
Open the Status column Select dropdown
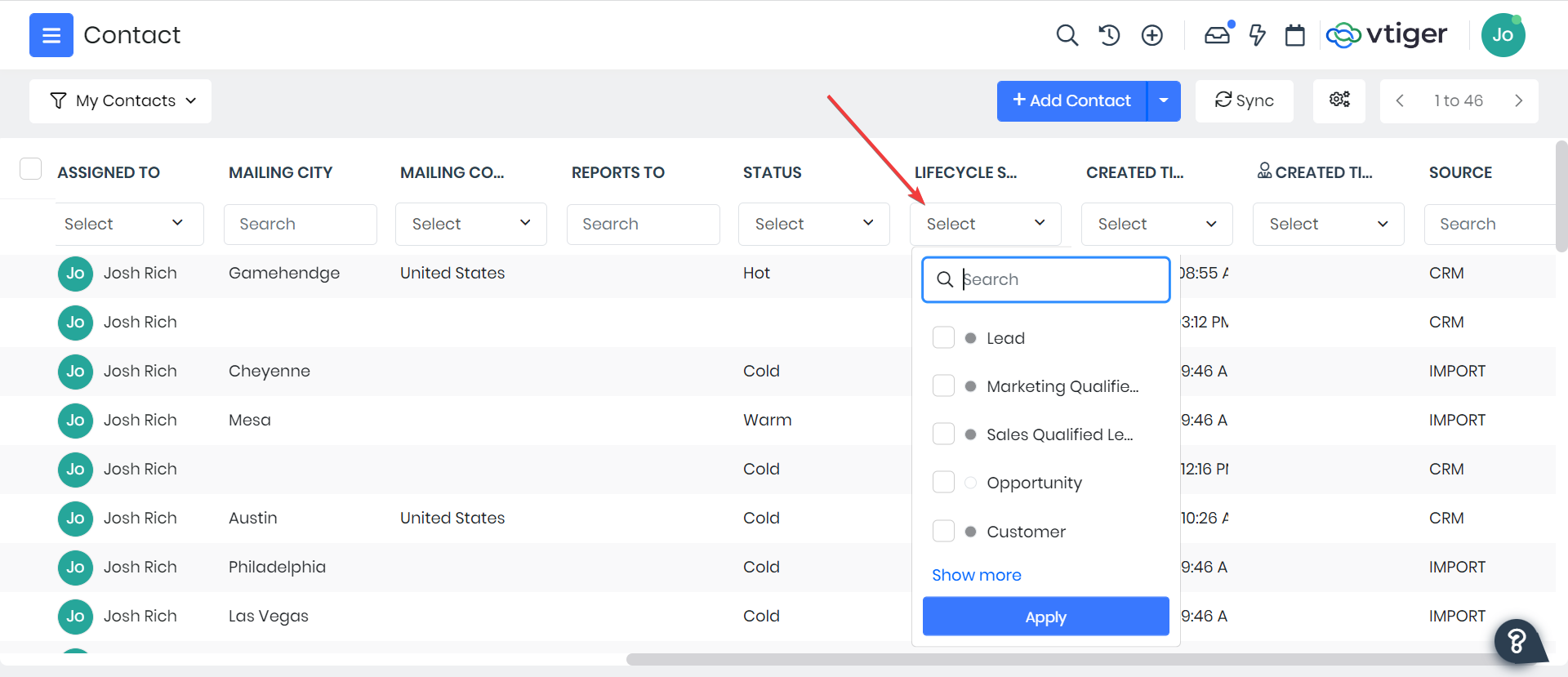coord(813,224)
